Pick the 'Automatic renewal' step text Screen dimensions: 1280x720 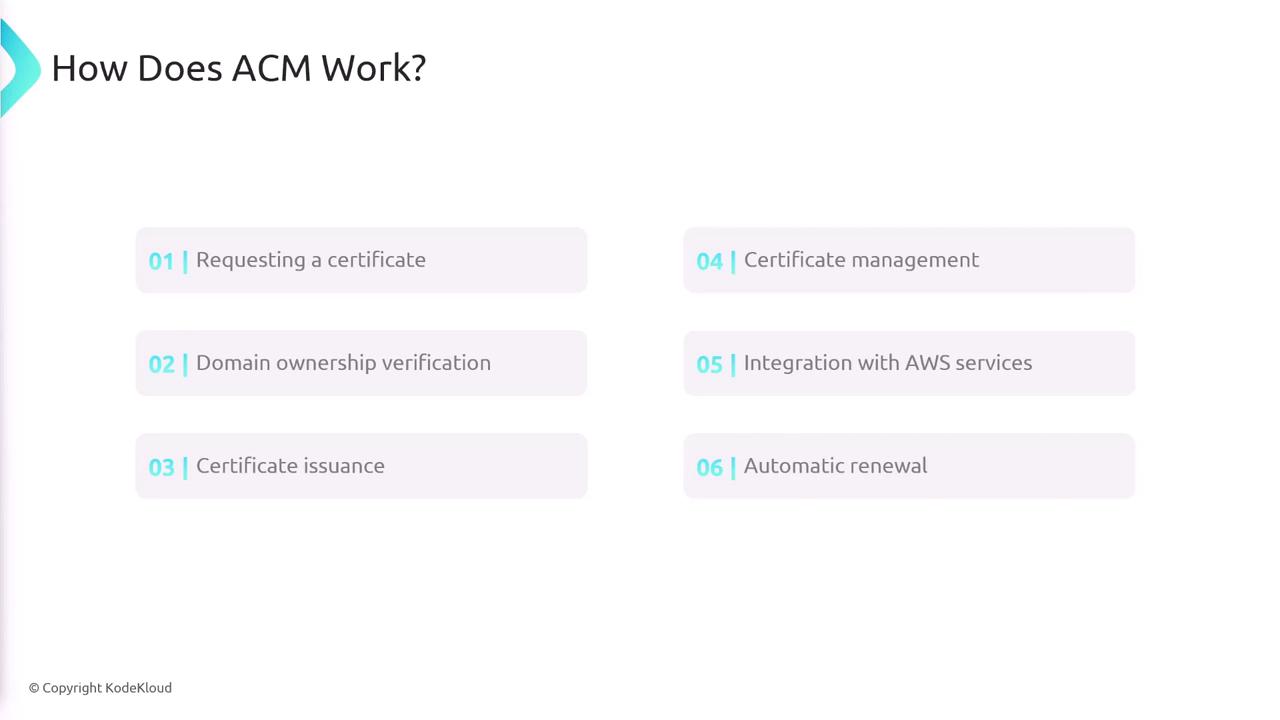[x=835, y=466]
